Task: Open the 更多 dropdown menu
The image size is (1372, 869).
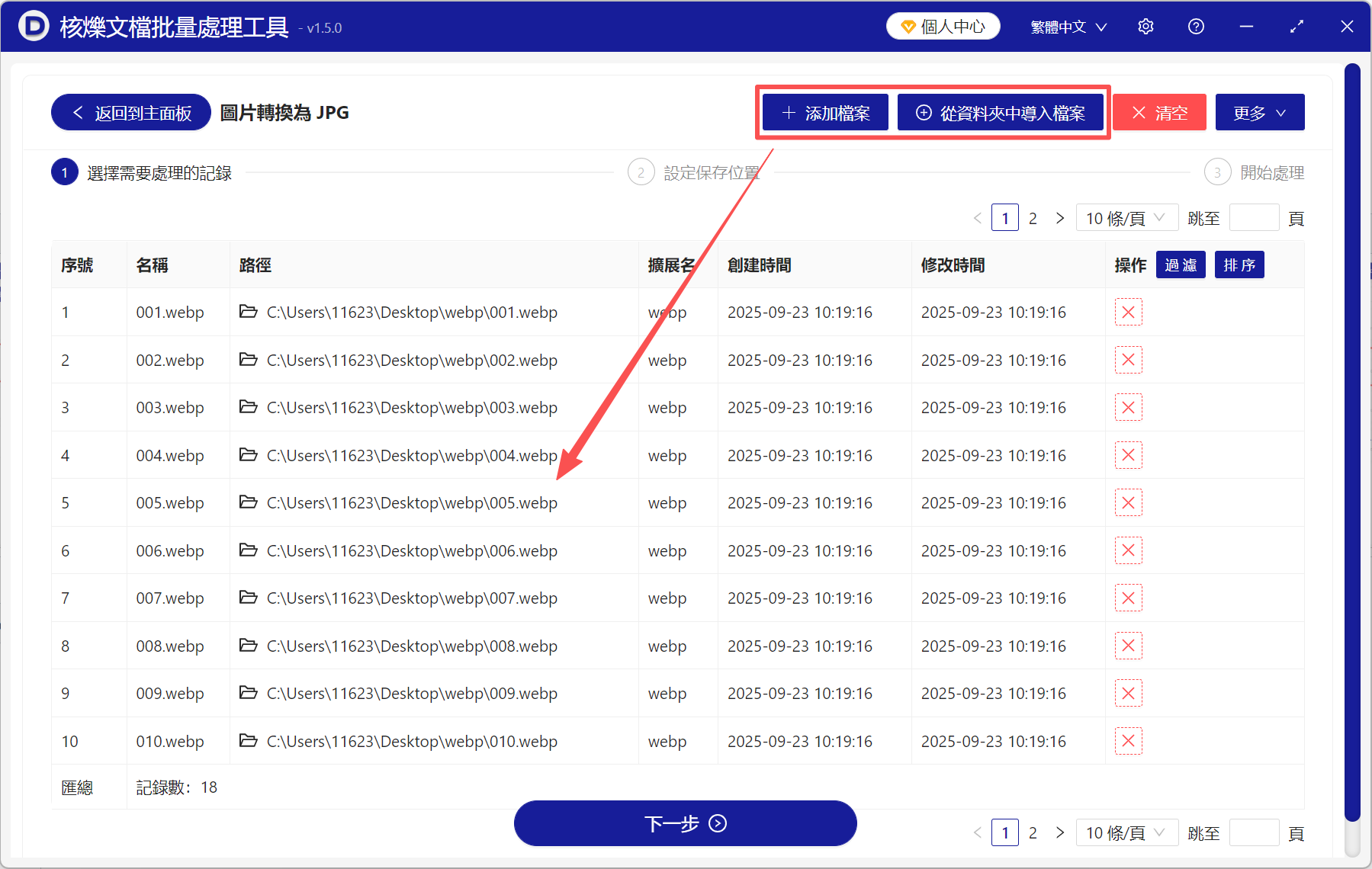Action: [1258, 112]
